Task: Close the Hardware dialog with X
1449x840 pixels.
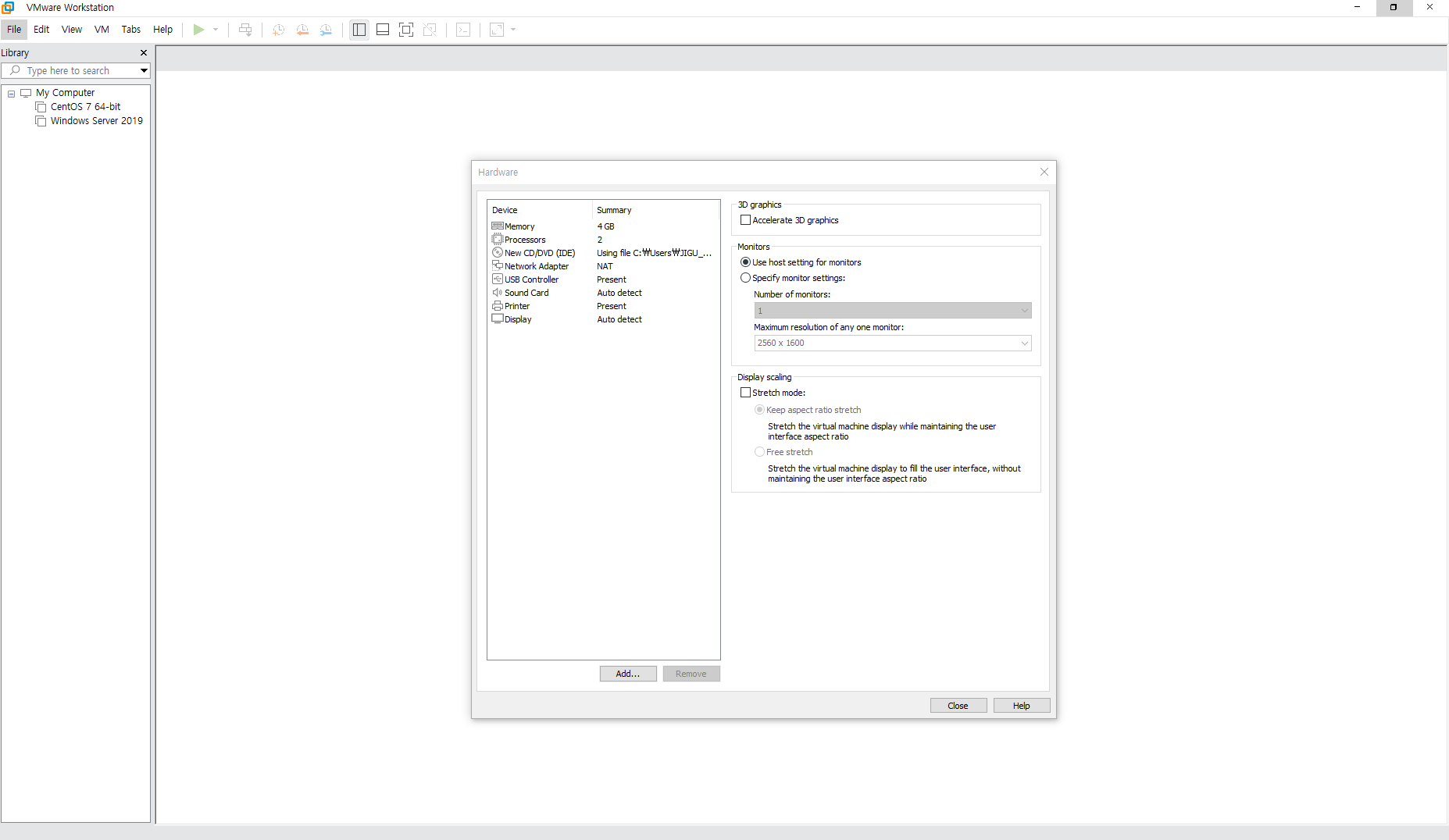Action: click(1044, 172)
